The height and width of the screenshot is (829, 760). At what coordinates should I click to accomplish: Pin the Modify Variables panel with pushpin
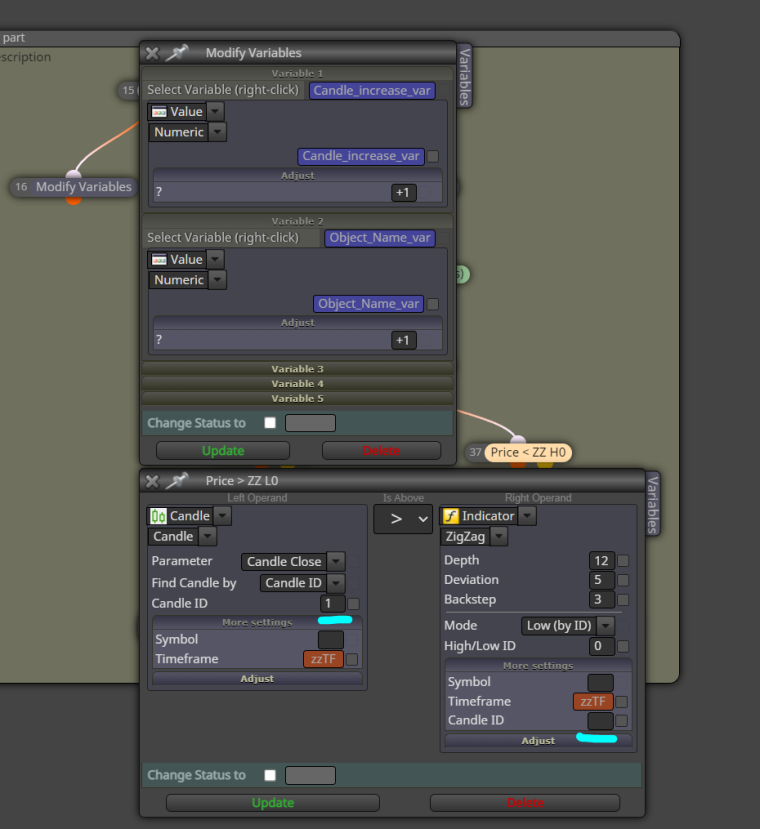[x=177, y=53]
